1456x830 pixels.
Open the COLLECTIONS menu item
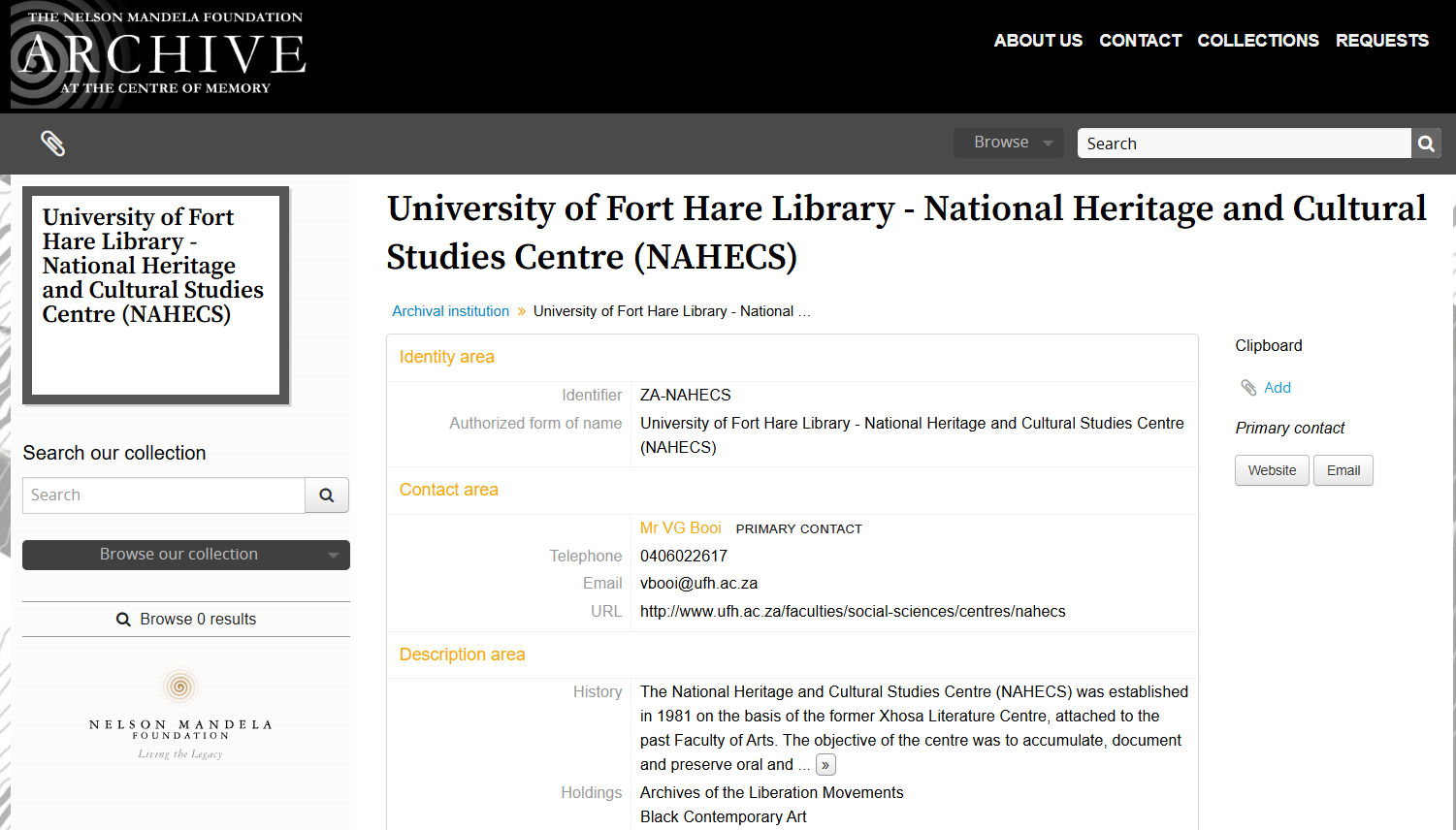pyautogui.click(x=1258, y=41)
